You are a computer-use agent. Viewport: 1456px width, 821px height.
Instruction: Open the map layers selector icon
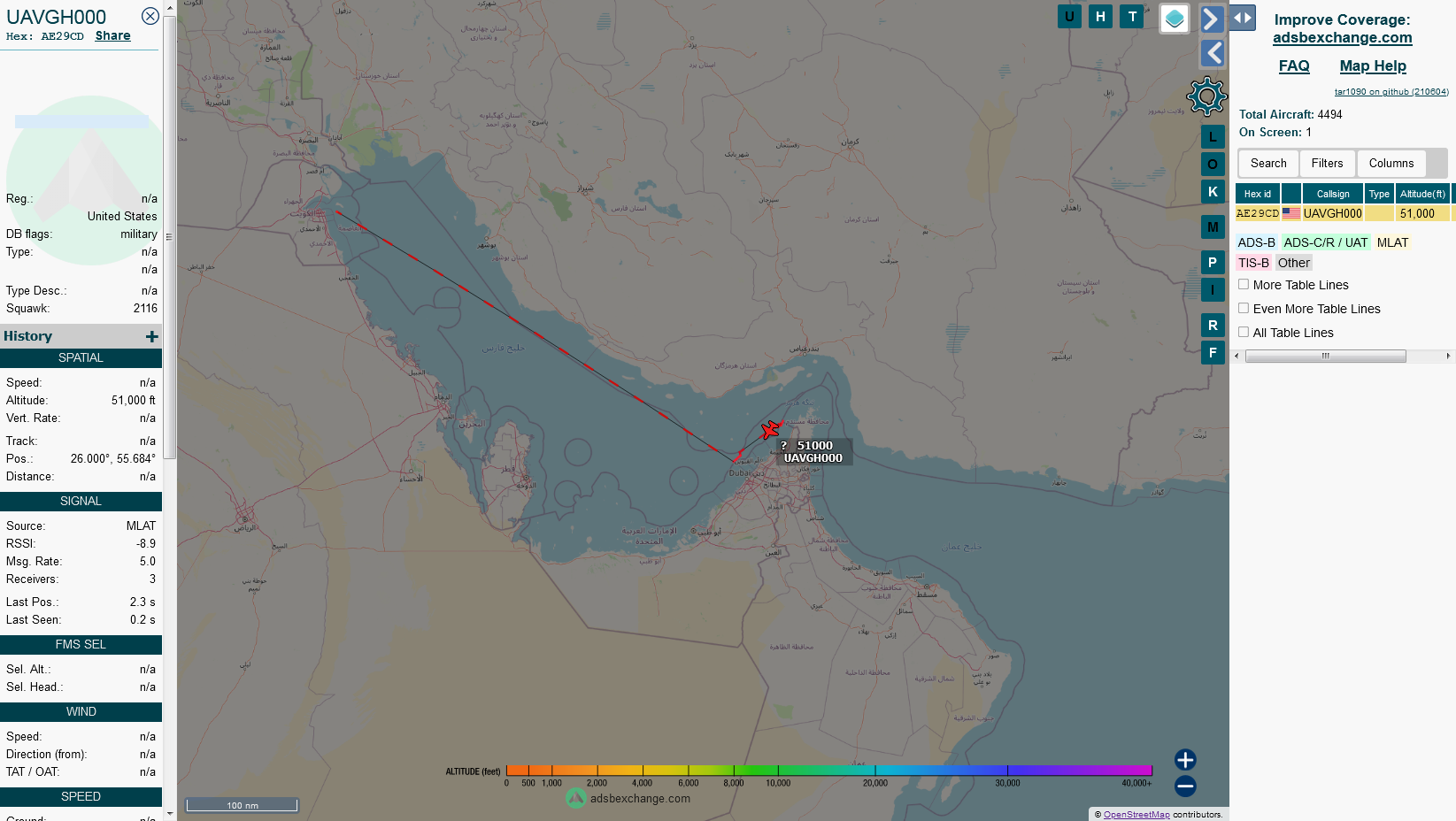pyautogui.click(x=1175, y=19)
